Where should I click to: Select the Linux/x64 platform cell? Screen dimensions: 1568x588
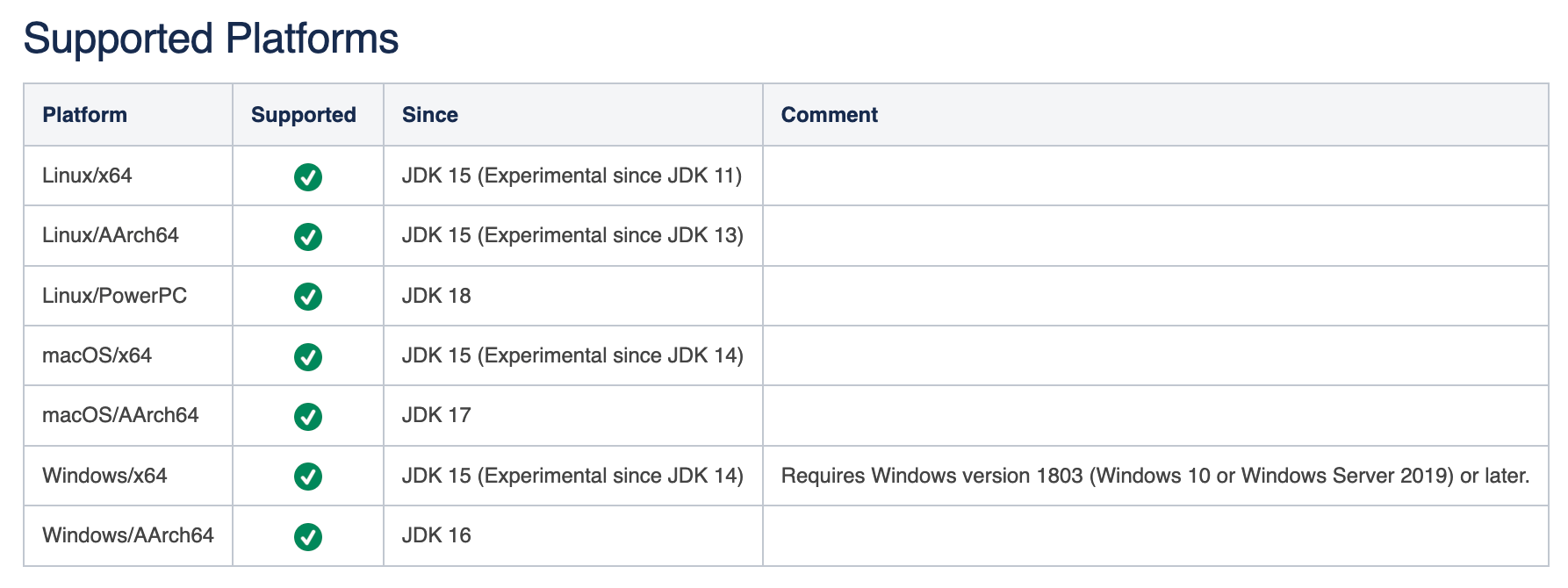pos(128,176)
